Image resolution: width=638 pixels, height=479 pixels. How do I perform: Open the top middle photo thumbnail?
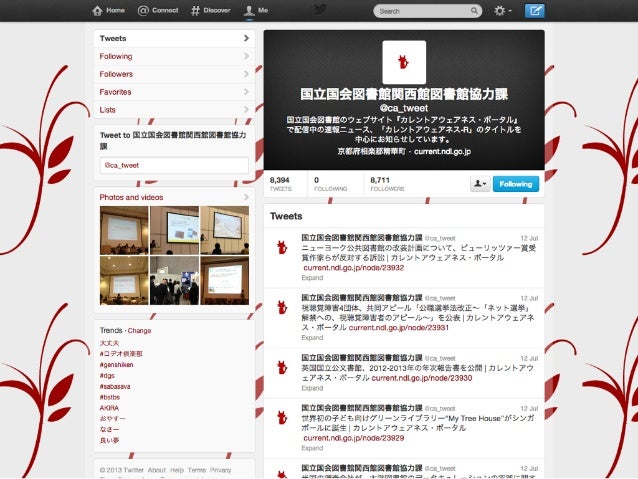pyautogui.click(x=174, y=230)
